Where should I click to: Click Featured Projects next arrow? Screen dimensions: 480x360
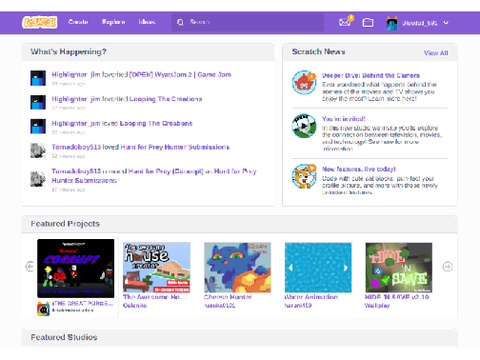(x=447, y=267)
